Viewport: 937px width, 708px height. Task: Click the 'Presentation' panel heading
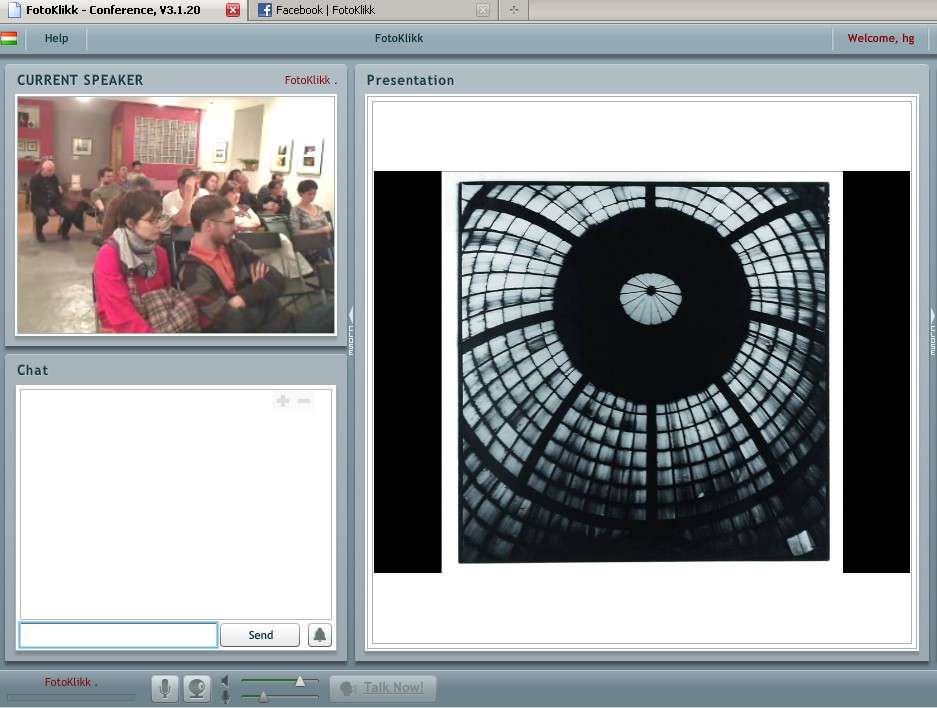coord(411,80)
